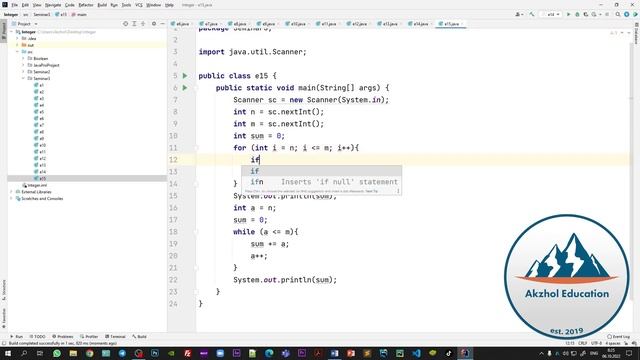Choose 'if' completion suggestion
Image resolution: width=640 pixels, height=360 pixels.
(x=321, y=171)
